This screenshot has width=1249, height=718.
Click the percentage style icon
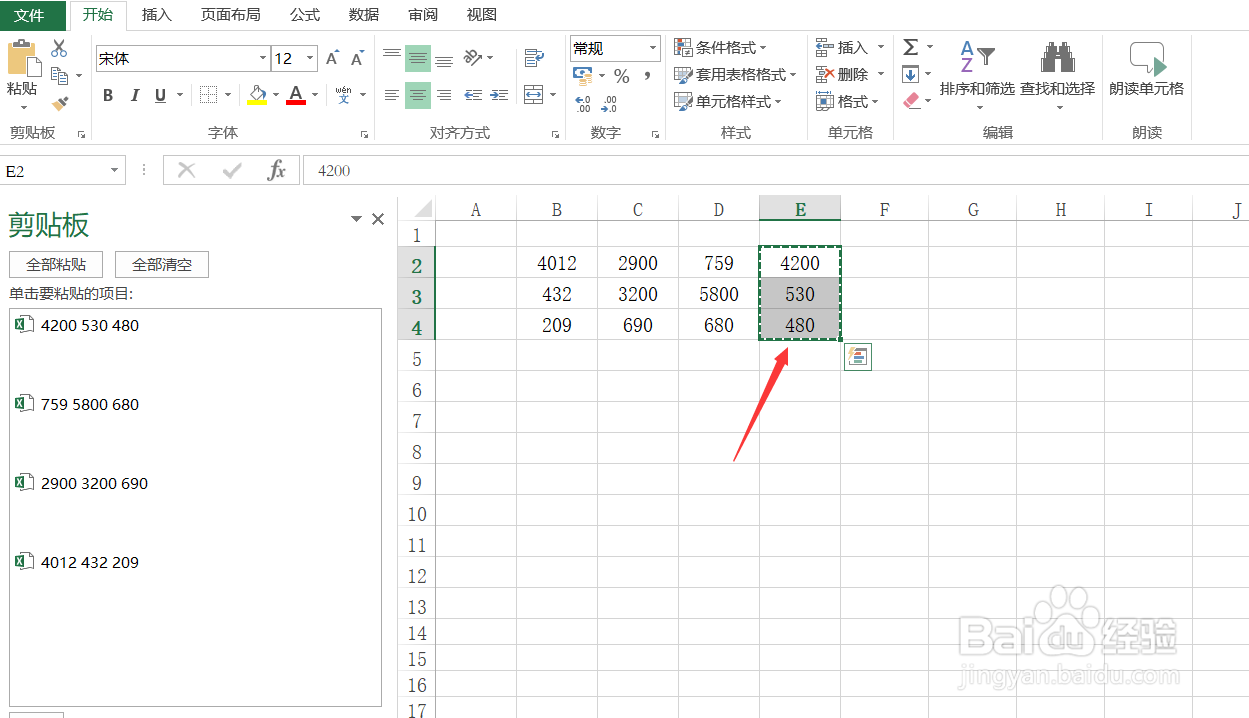620,74
